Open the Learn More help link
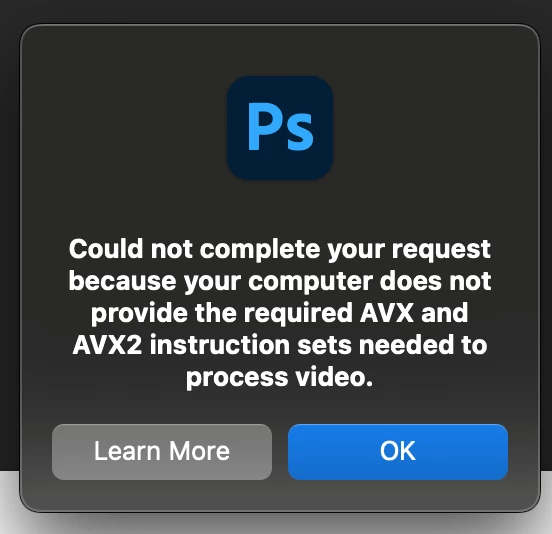 (162, 452)
